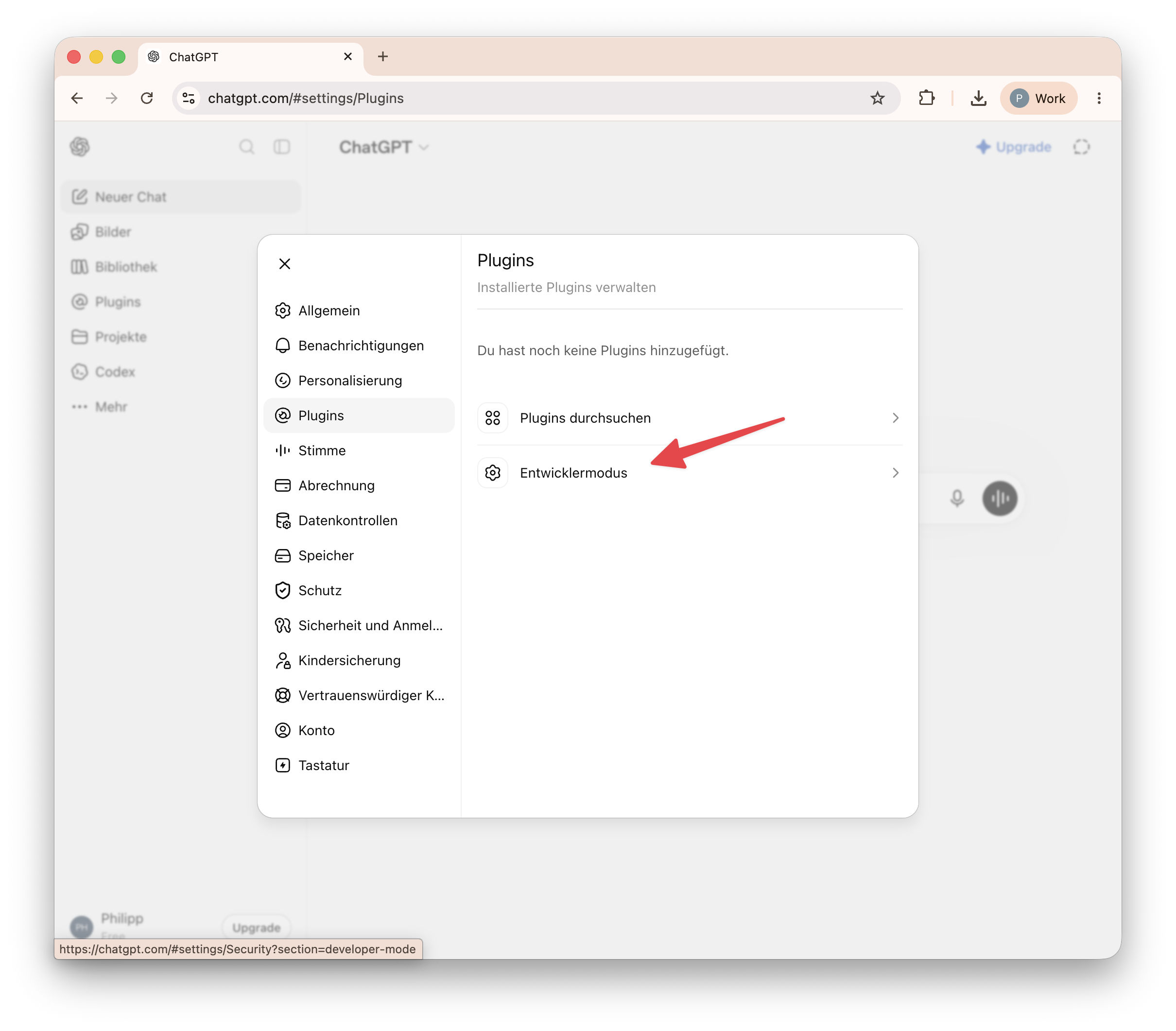Click the Upgrade link in the header
1176x1031 pixels.
pyautogui.click(x=1013, y=147)
